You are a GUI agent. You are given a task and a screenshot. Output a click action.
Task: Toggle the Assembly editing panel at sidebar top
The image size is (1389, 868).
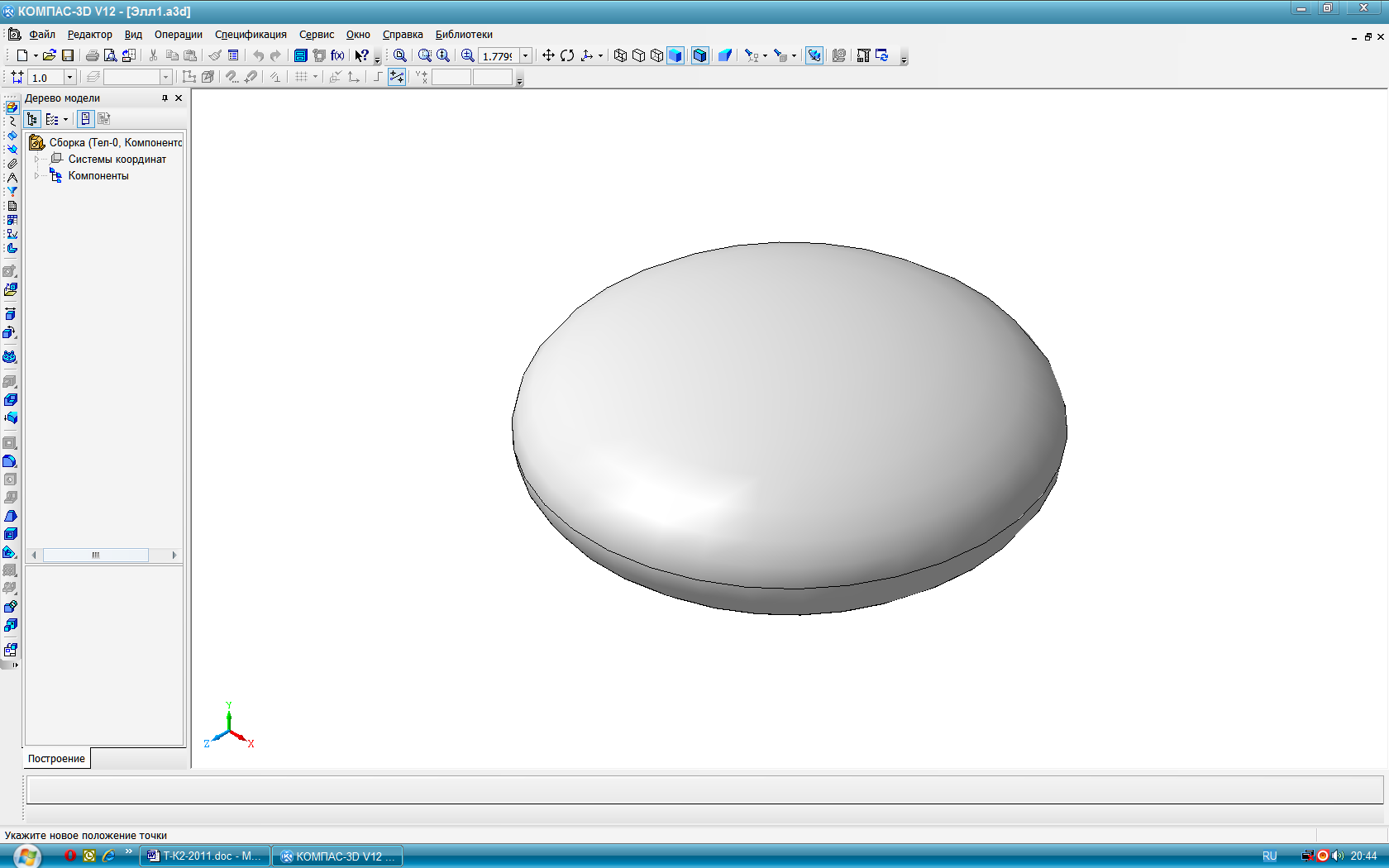(12, 107)
